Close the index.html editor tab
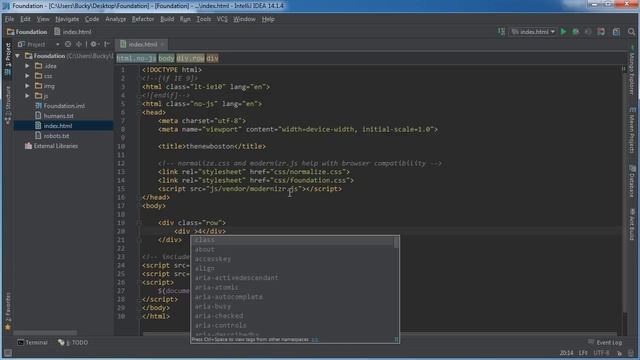Viewport: 640px width, 360px height. pyautogui.click(x=162, y=44)
